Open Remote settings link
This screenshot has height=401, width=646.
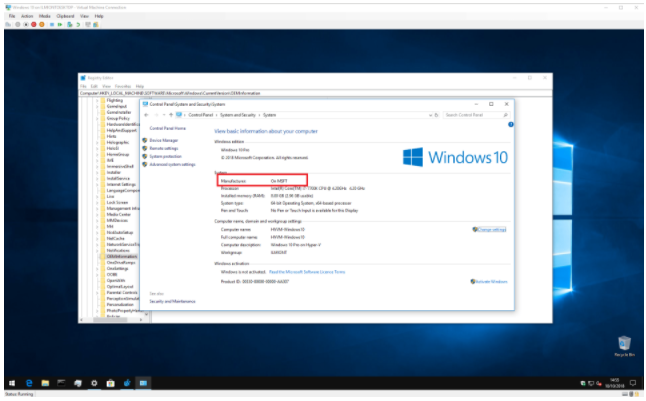pyautogui.click(x=164, y=148)
